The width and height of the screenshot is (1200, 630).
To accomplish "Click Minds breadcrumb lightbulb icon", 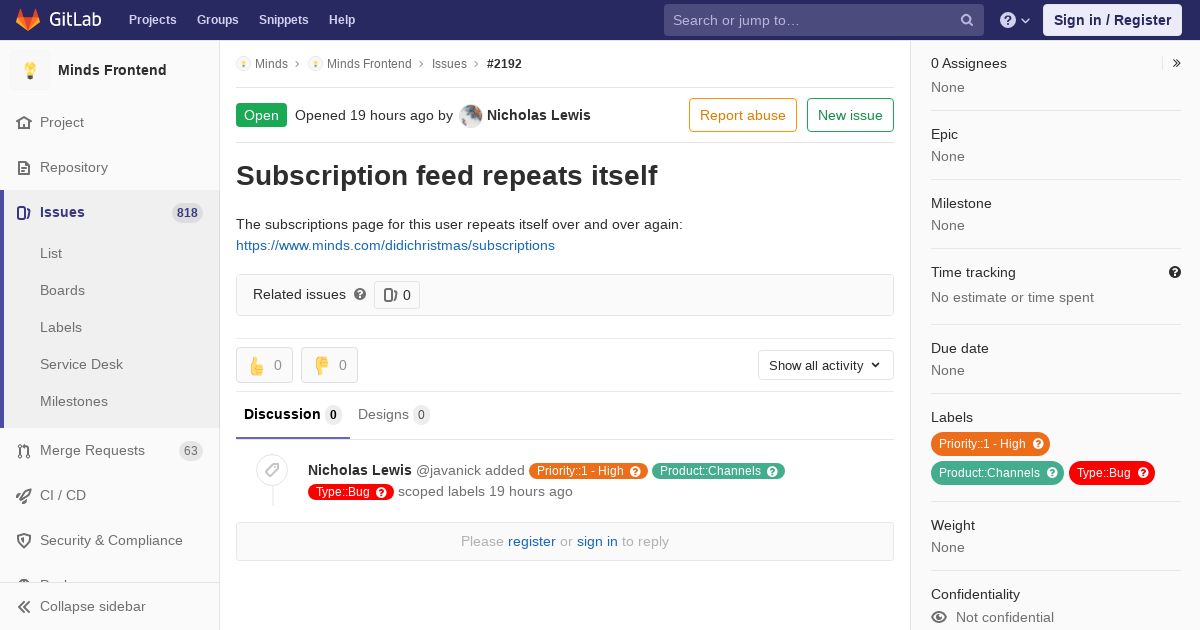I will 243,63.
